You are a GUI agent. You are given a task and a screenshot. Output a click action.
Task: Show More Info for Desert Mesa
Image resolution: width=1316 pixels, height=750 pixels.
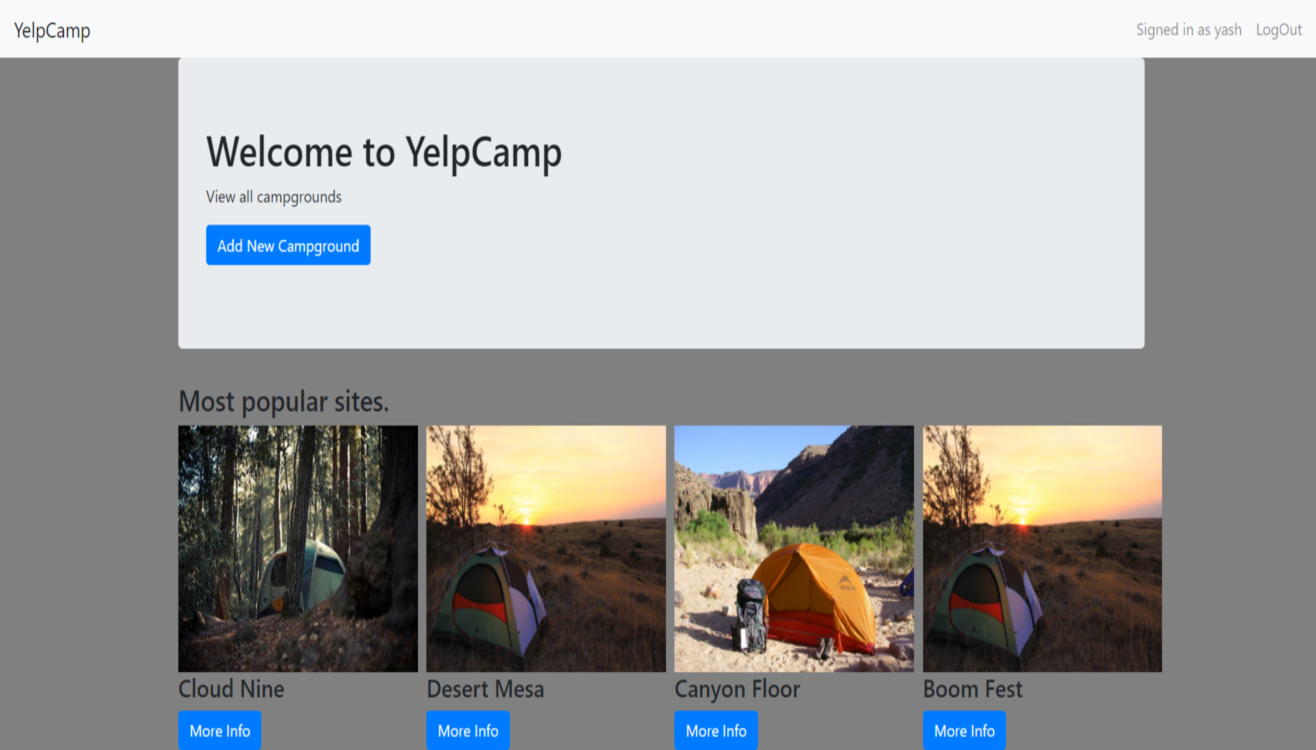[468, 731]
